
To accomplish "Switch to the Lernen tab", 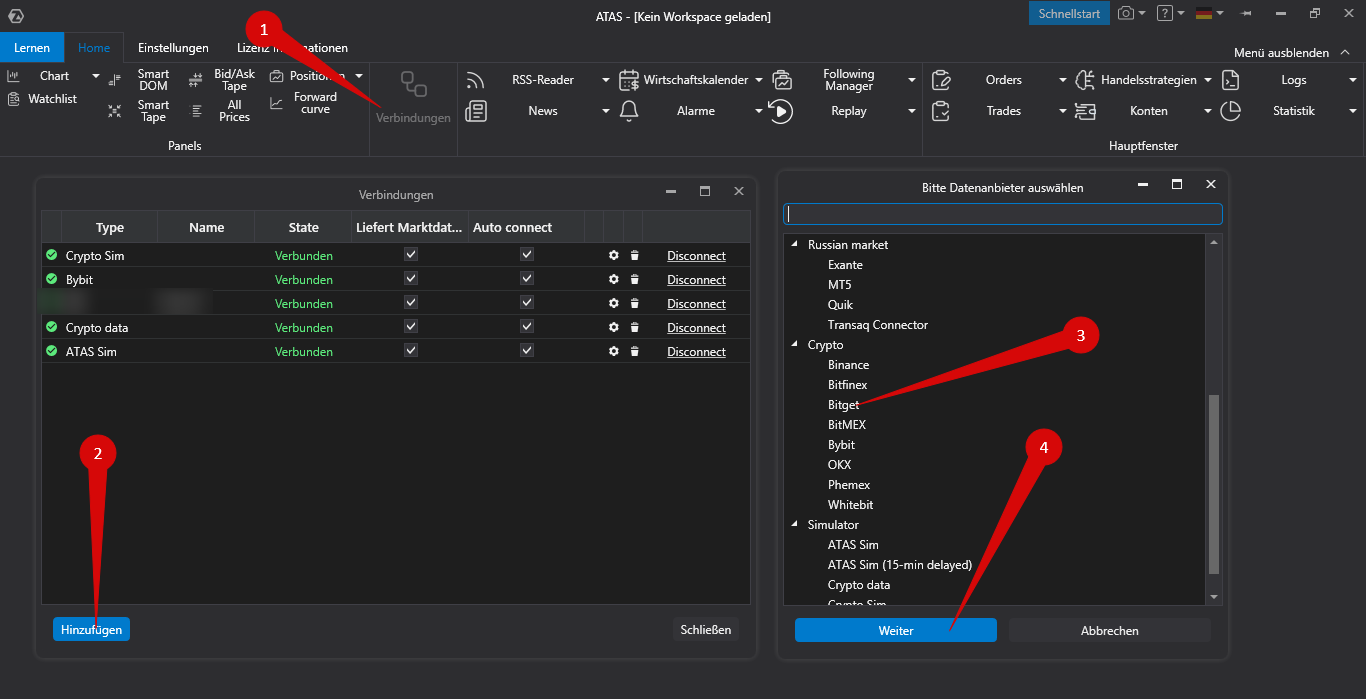I will (32, 48).
